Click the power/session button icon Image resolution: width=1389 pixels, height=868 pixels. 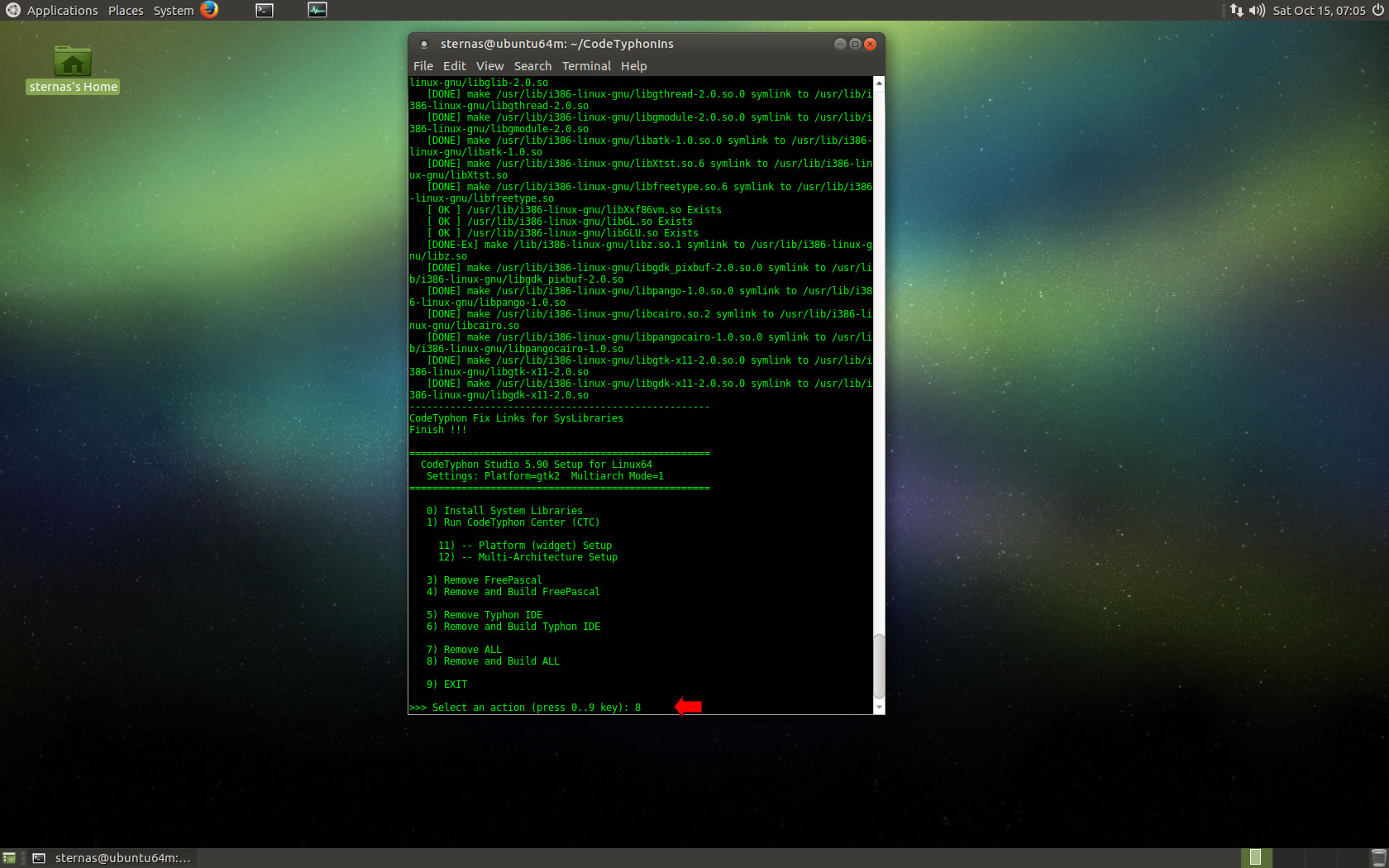tap(1378, 10)
